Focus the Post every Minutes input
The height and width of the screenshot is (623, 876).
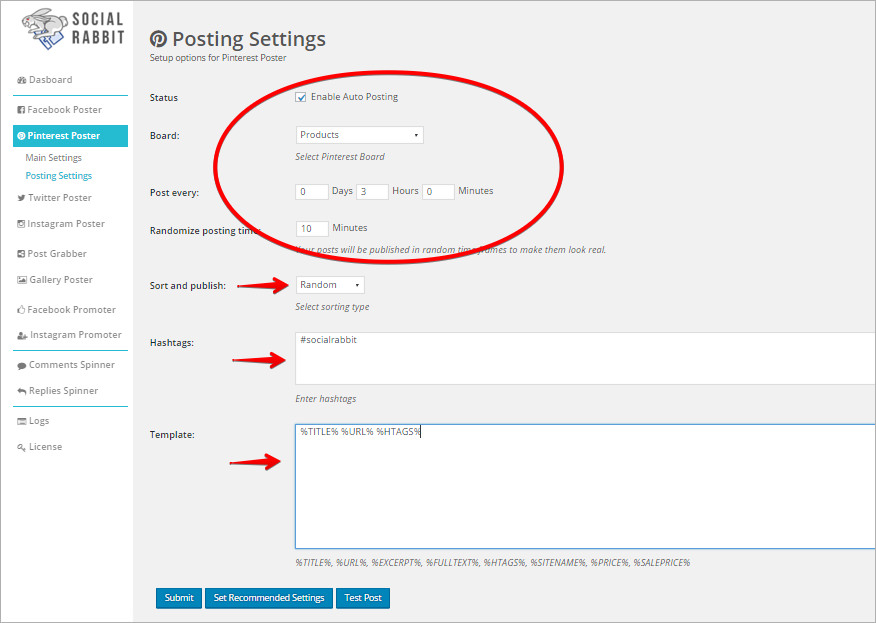pos(438,192)
